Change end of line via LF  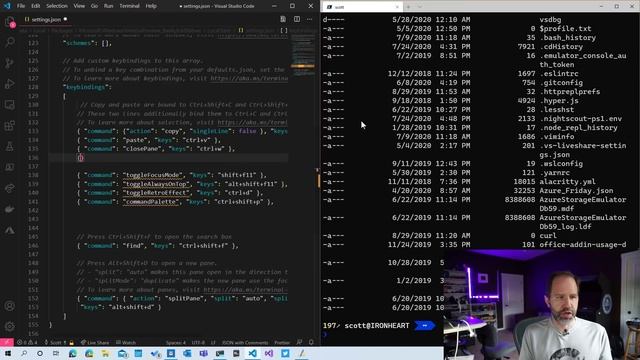pos(213,342)
